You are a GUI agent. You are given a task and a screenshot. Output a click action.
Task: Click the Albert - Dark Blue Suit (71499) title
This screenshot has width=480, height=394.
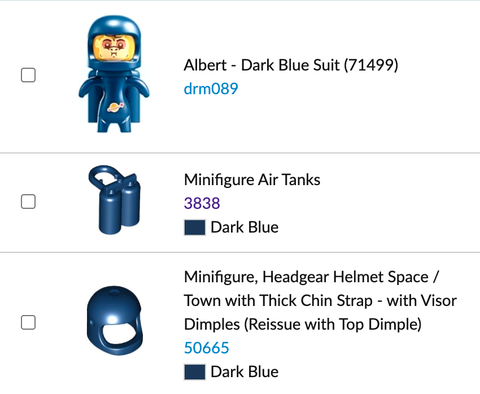[291, 65]
